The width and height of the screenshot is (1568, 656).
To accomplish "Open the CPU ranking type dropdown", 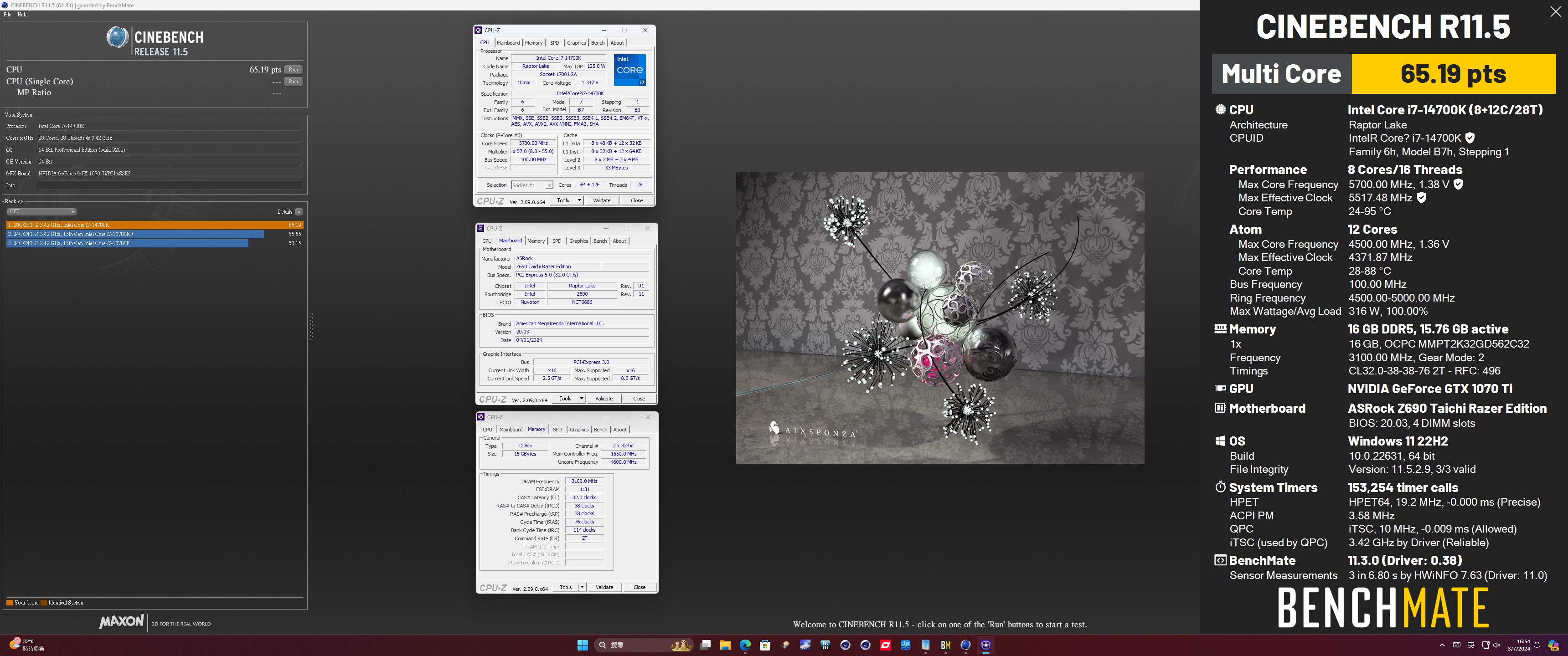I will pyautogui.click(x=41, y=212).
